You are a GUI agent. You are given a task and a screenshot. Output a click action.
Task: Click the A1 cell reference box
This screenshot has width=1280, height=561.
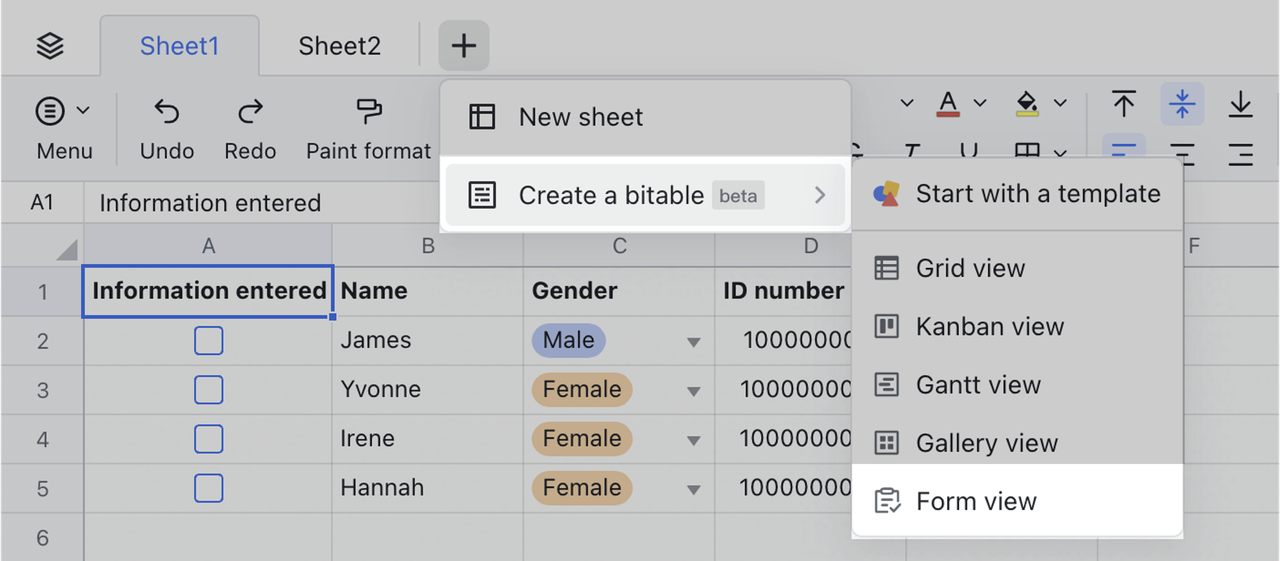coord(42,203)
